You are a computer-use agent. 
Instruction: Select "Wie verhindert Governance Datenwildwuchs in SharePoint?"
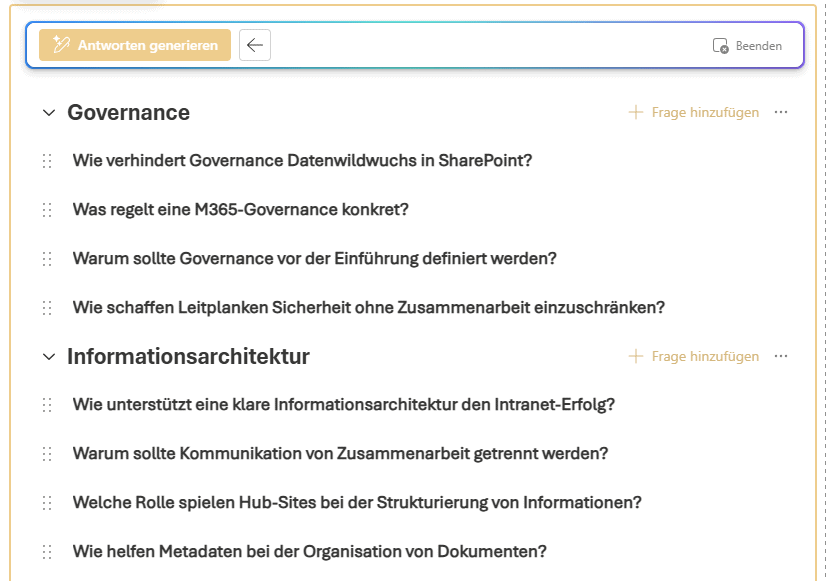[x=302, y=160]
